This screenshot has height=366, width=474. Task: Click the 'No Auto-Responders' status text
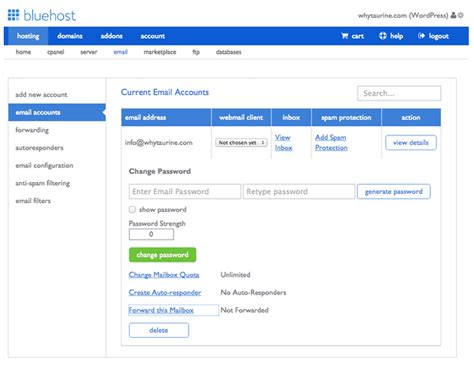pyautogui.click(x=253, y=293)
